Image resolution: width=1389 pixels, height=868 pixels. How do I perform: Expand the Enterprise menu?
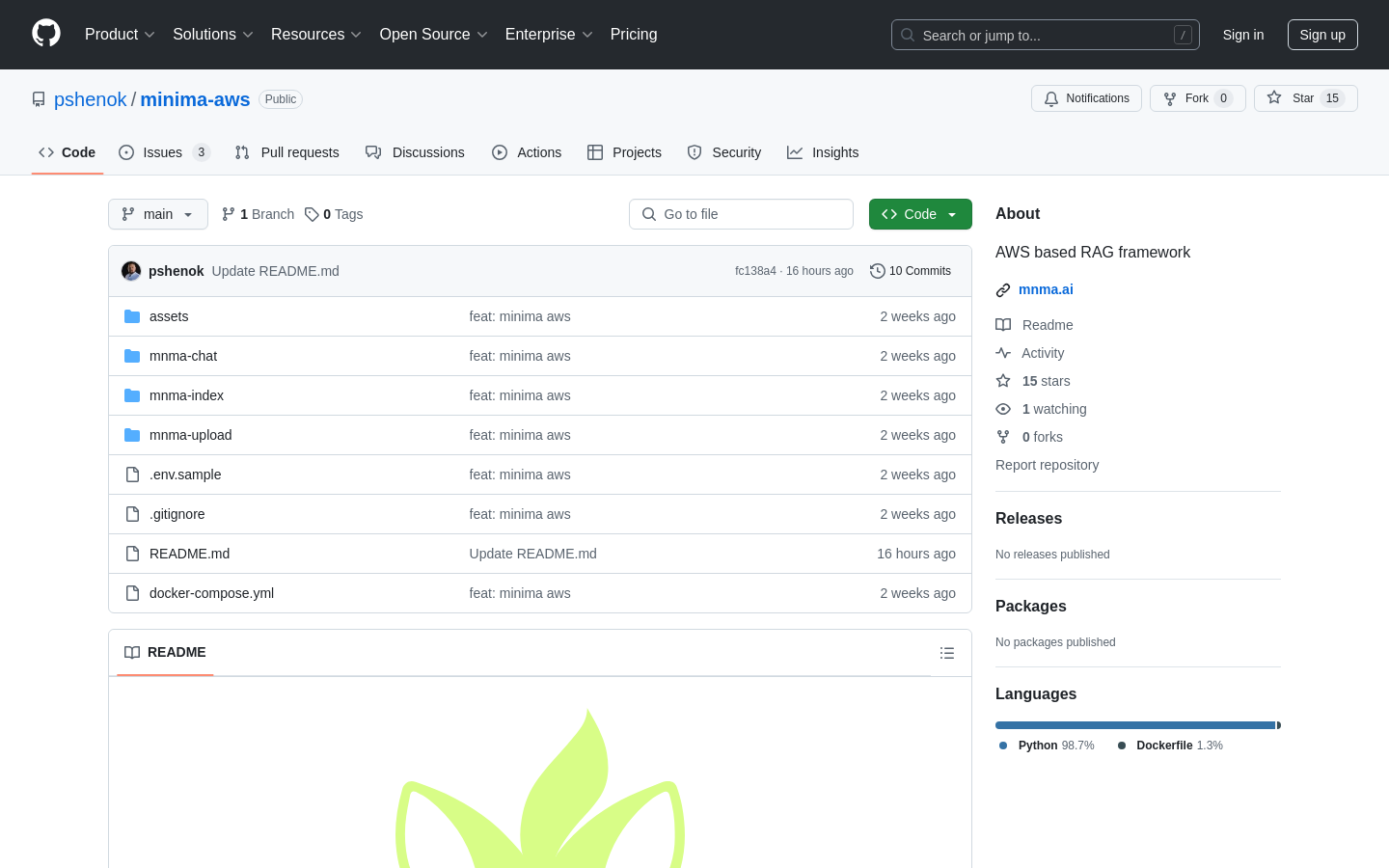coord(549,35)
